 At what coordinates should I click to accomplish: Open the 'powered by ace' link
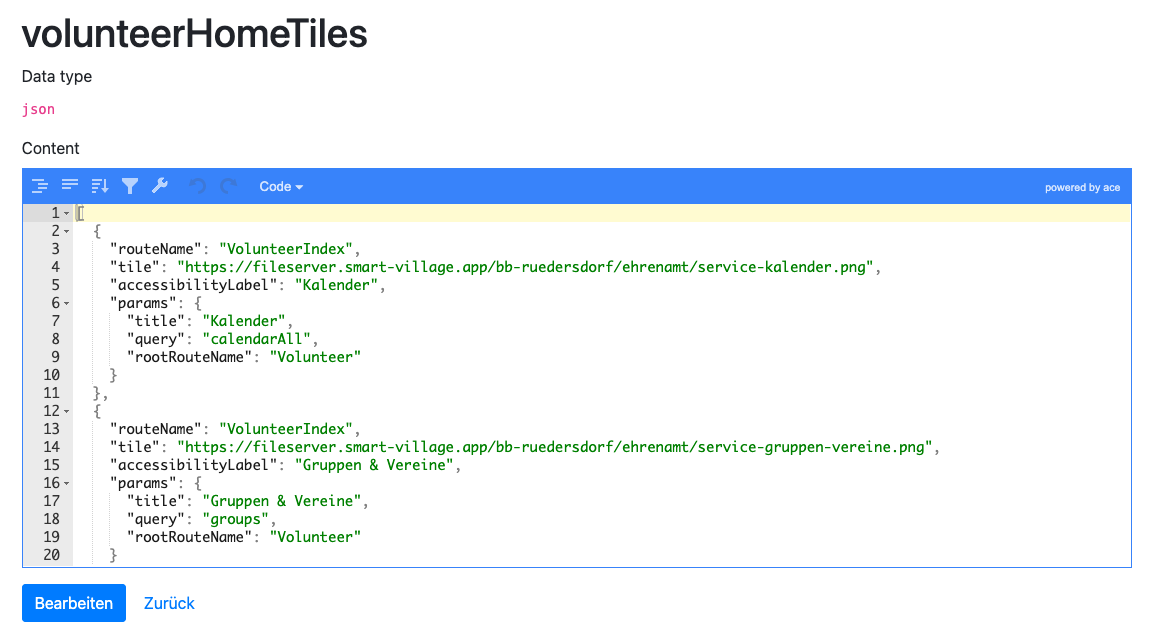pos(1082,187)
